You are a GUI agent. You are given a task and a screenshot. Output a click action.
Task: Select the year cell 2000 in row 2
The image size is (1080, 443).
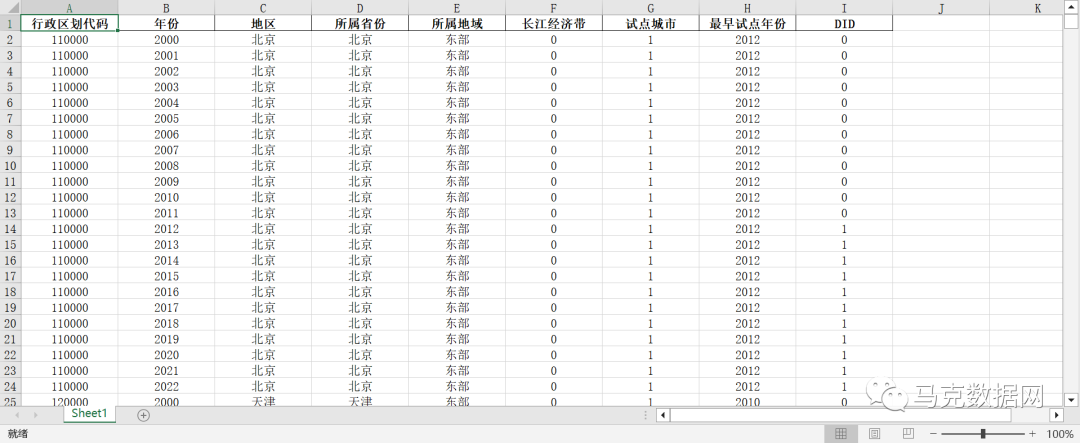click(166, 39)
